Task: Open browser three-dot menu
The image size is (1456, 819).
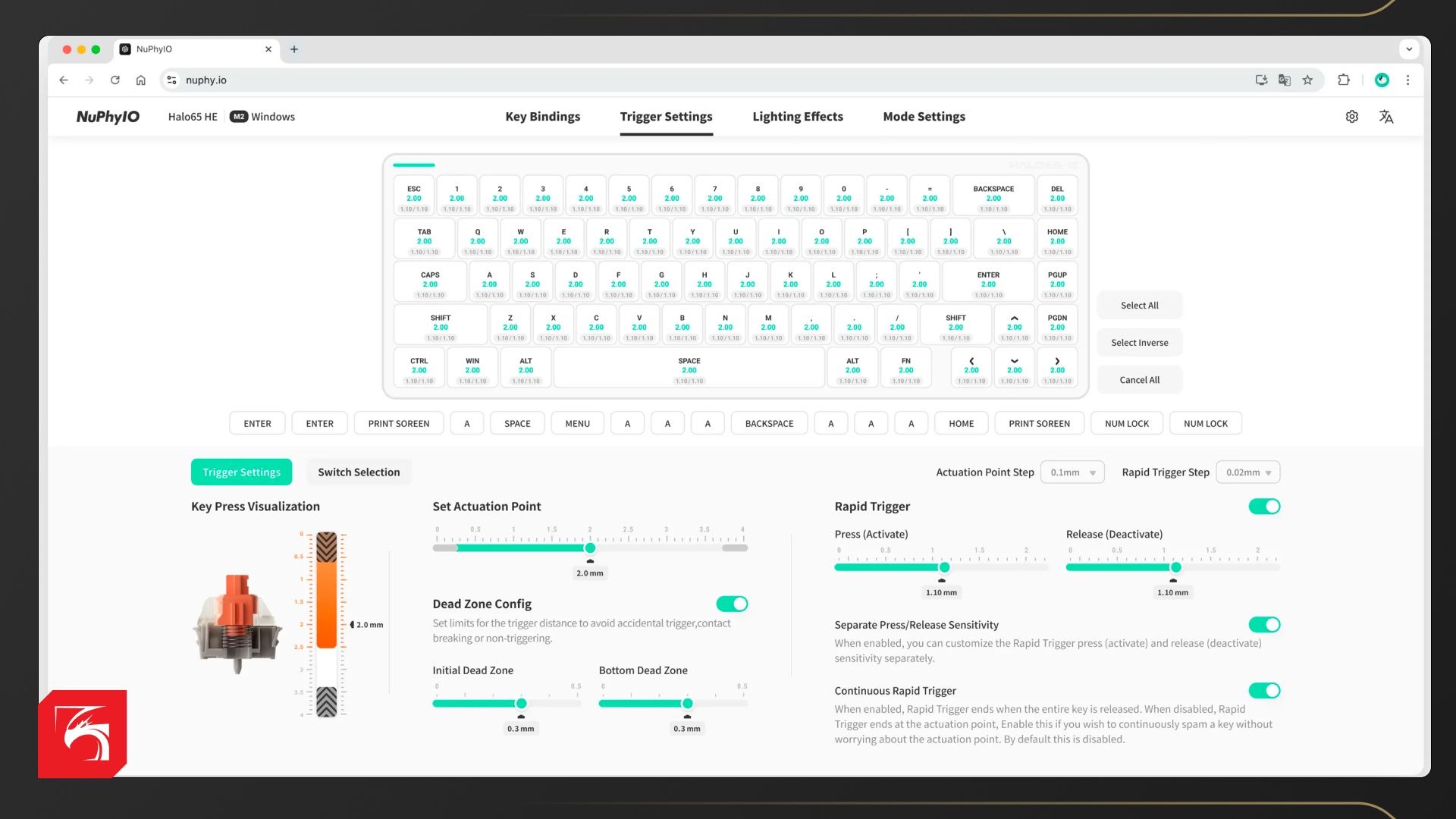Action: coord(1407,80)
